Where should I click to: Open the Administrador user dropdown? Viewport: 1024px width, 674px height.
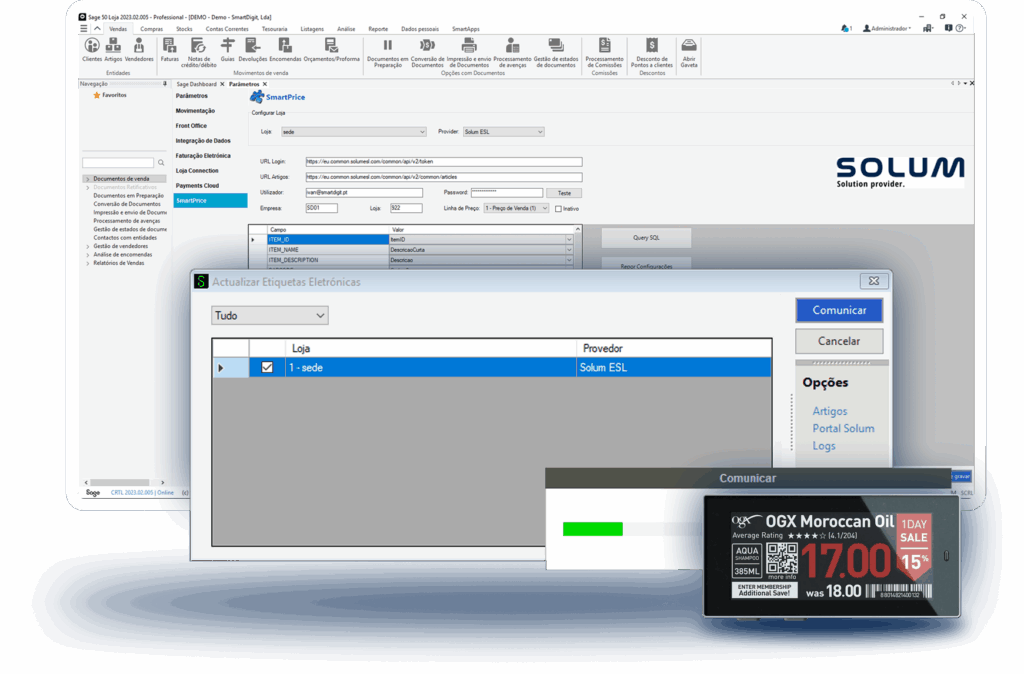pos(887,29)
